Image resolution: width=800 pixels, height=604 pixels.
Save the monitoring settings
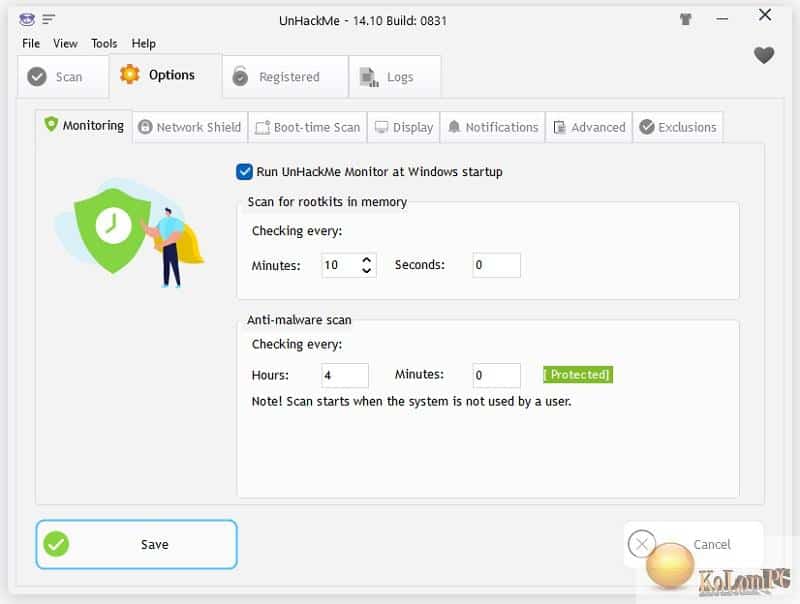click(x=137, y=544)
